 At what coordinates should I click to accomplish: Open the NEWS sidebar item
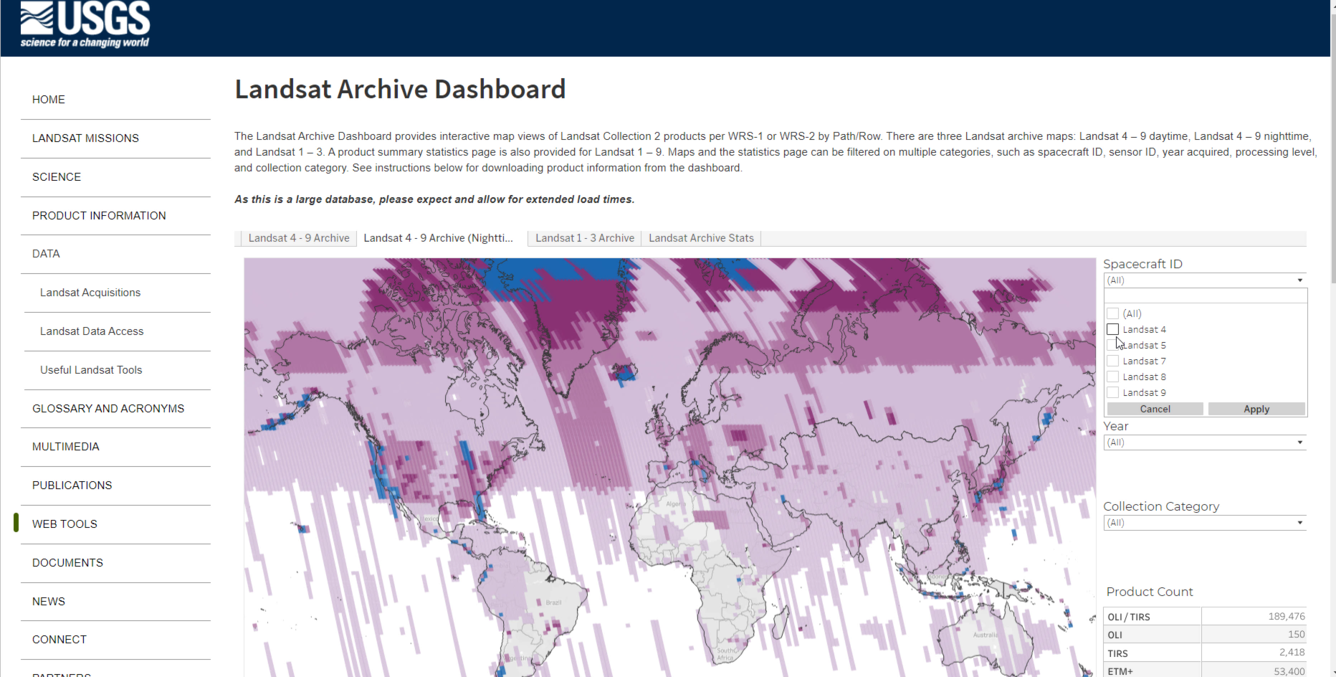48,602
